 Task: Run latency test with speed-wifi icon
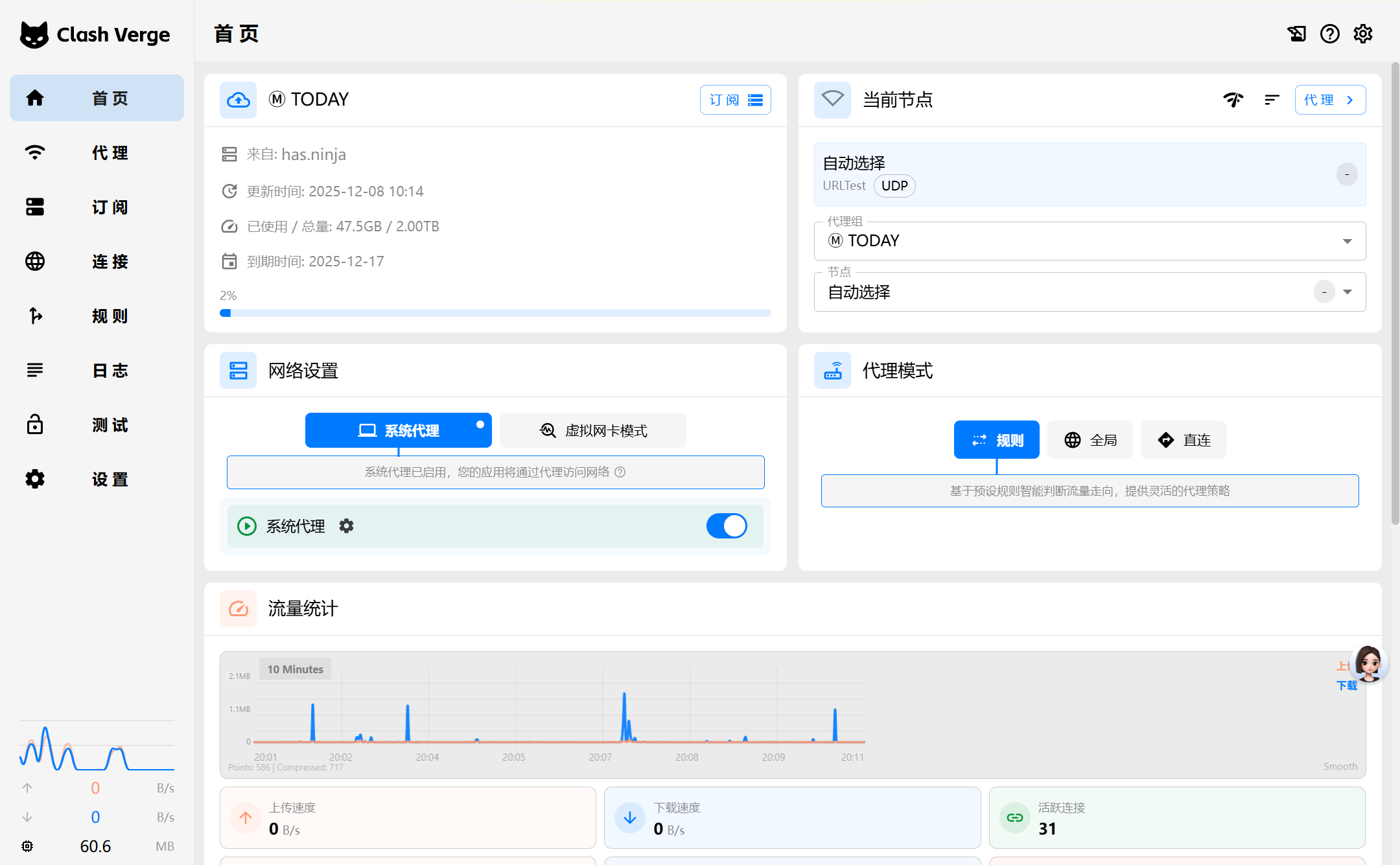tap(1233, 100)
